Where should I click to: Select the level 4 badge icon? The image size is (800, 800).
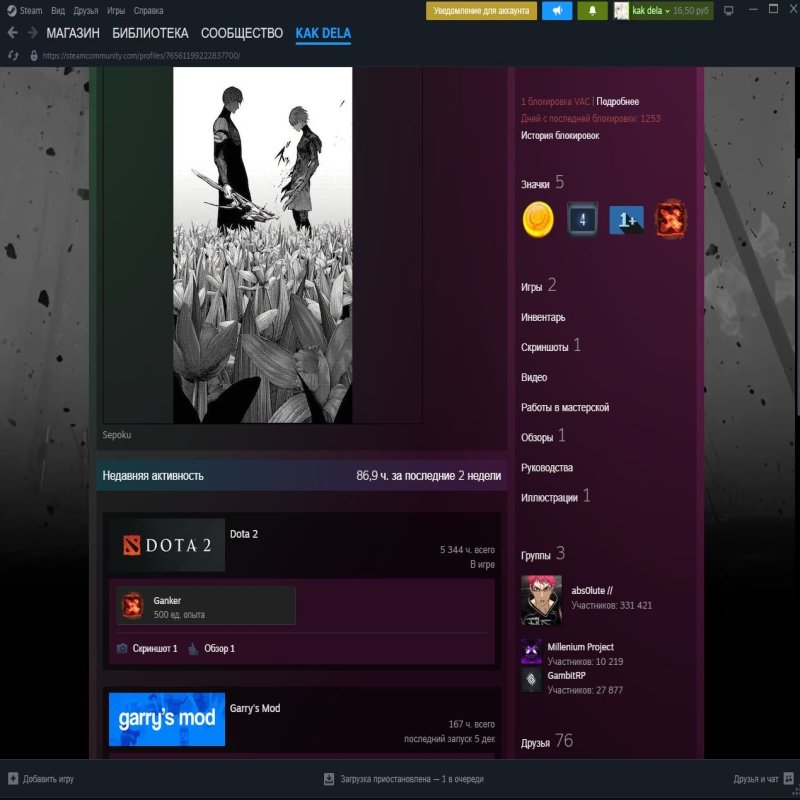(x=581, y=219)
